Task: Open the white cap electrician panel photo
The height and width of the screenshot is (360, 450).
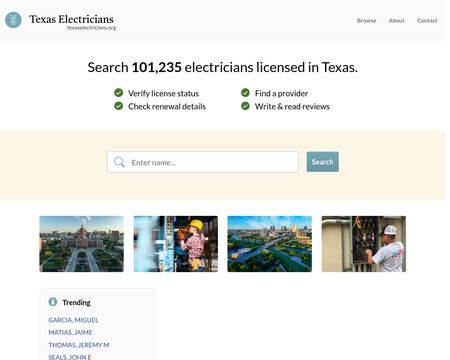Action: tap(364, 244)
